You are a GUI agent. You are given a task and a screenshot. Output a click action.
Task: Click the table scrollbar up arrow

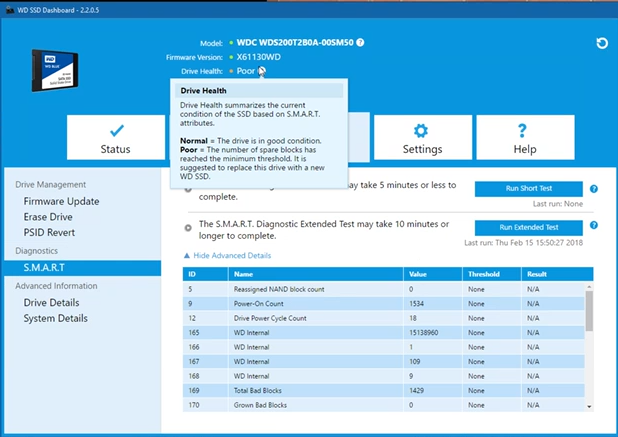[589, 286]
